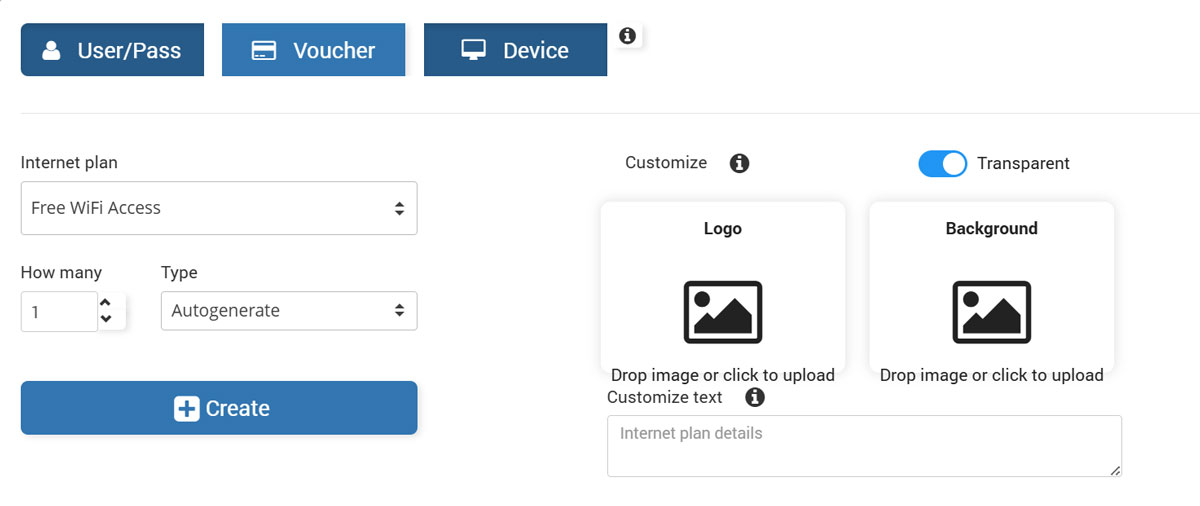Click the Logo upload drop area title

[x=722, y=228]
